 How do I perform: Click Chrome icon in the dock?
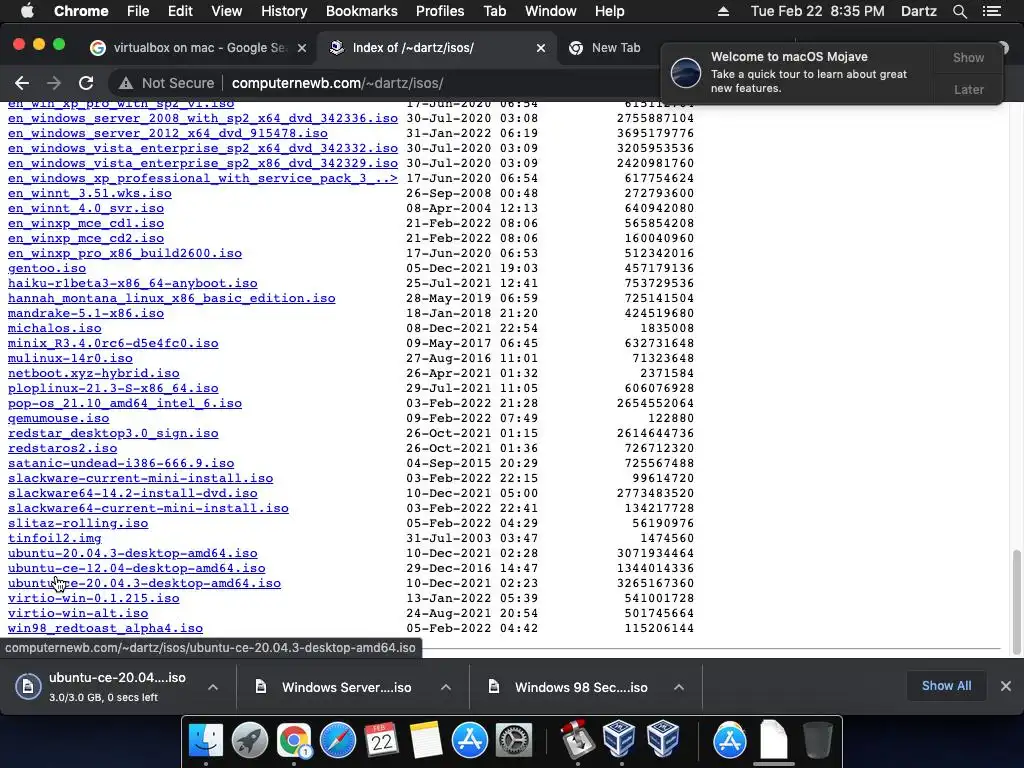point(294,741)
